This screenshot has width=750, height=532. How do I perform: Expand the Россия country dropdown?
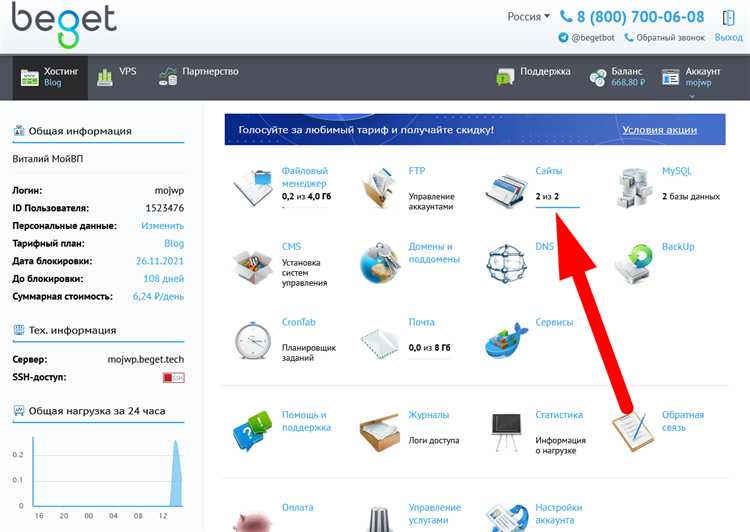pyautogui.click(x=529, y=16)
